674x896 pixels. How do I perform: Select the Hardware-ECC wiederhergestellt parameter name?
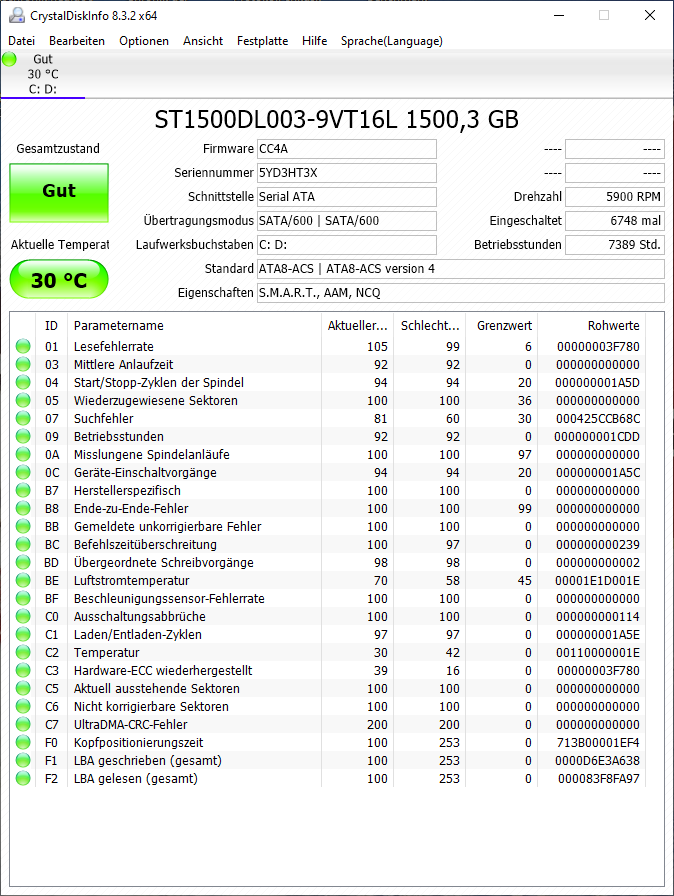(x=163, y=671)
